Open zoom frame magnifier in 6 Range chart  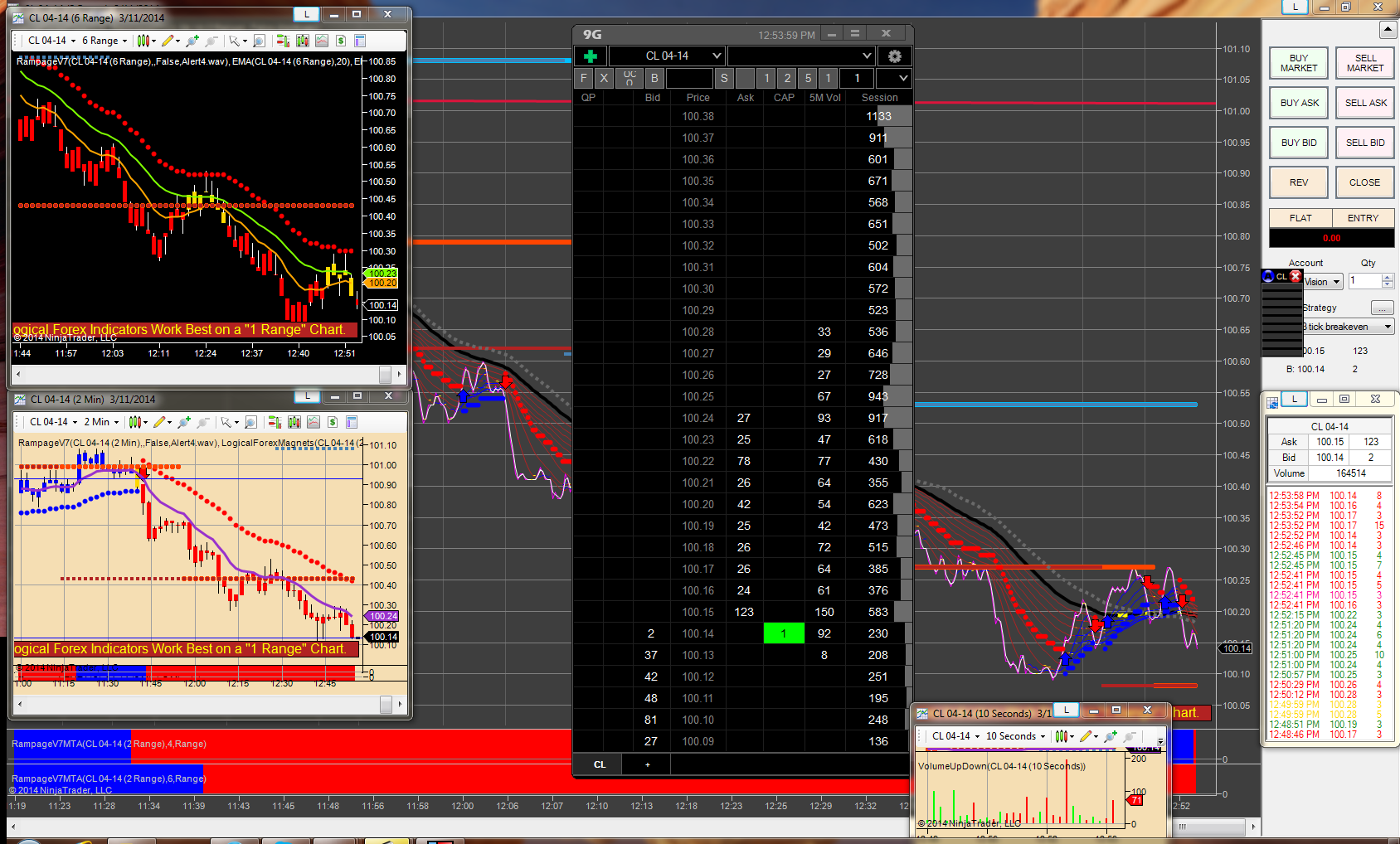click(x=259, y=41)
